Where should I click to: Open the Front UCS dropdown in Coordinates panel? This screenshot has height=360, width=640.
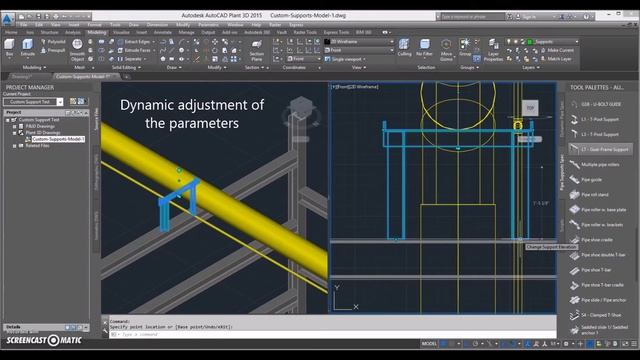click(304, 59)
